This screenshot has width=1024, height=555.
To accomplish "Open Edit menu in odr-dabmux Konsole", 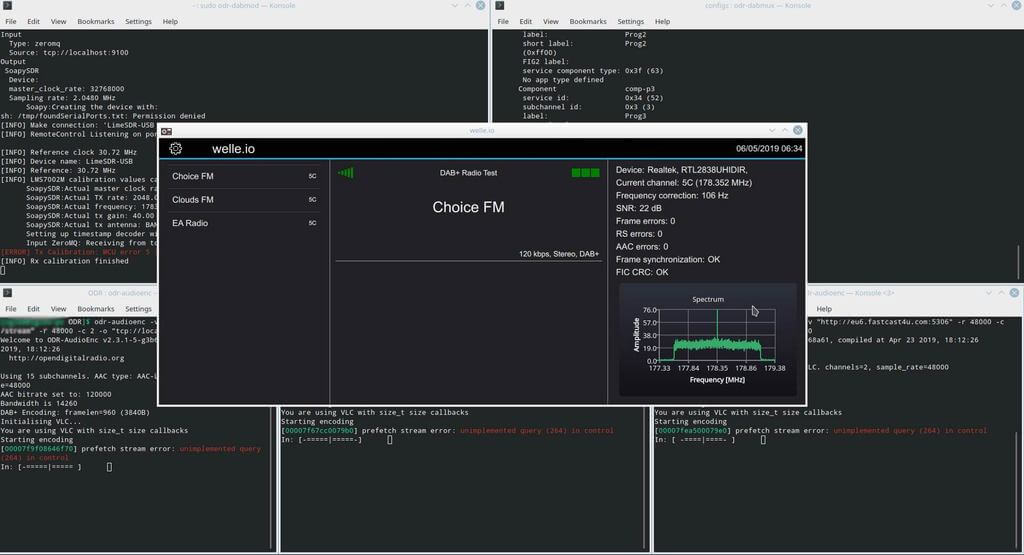I will click(526, 21).
